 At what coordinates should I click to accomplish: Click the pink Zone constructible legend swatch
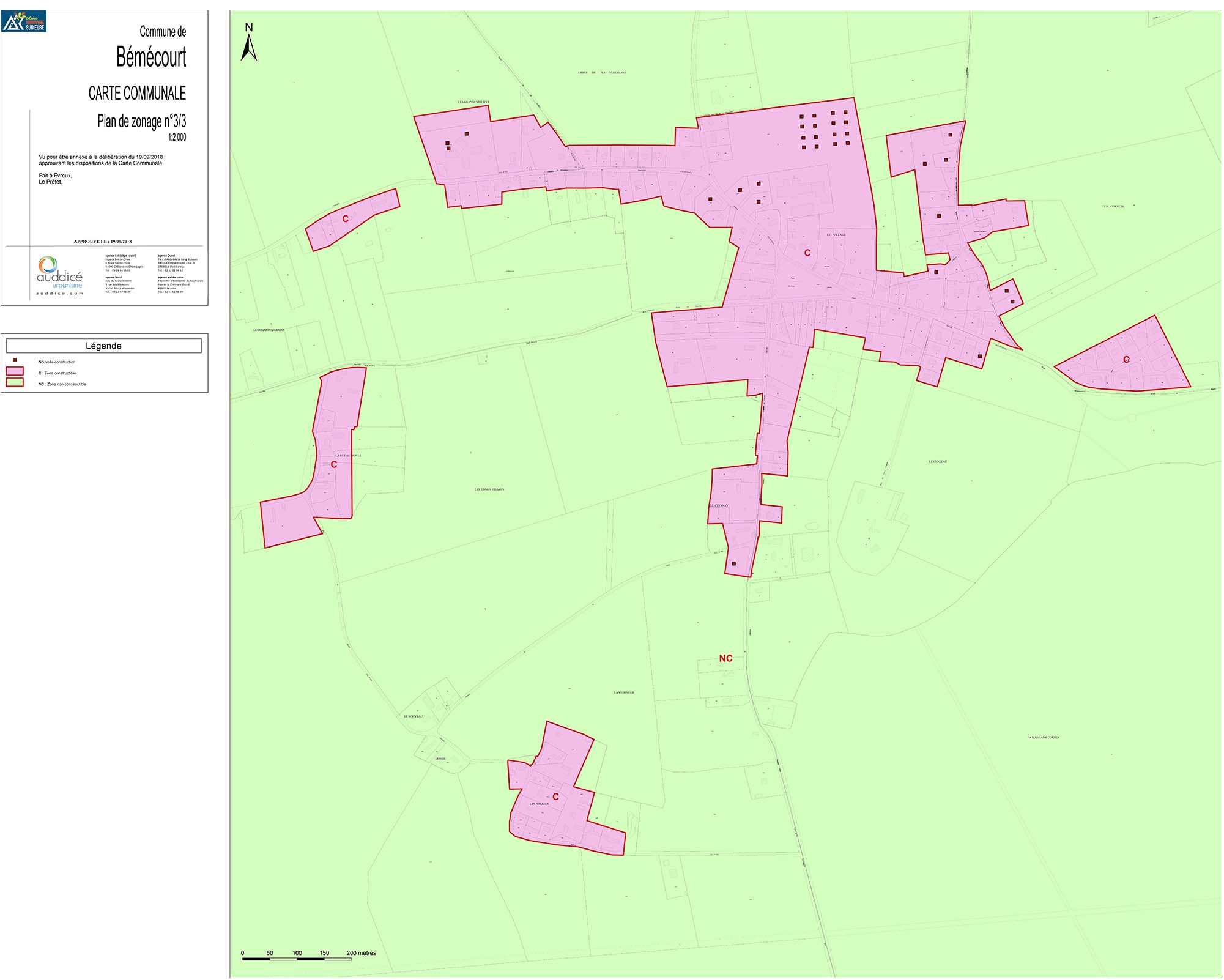(x=15, y=371)
